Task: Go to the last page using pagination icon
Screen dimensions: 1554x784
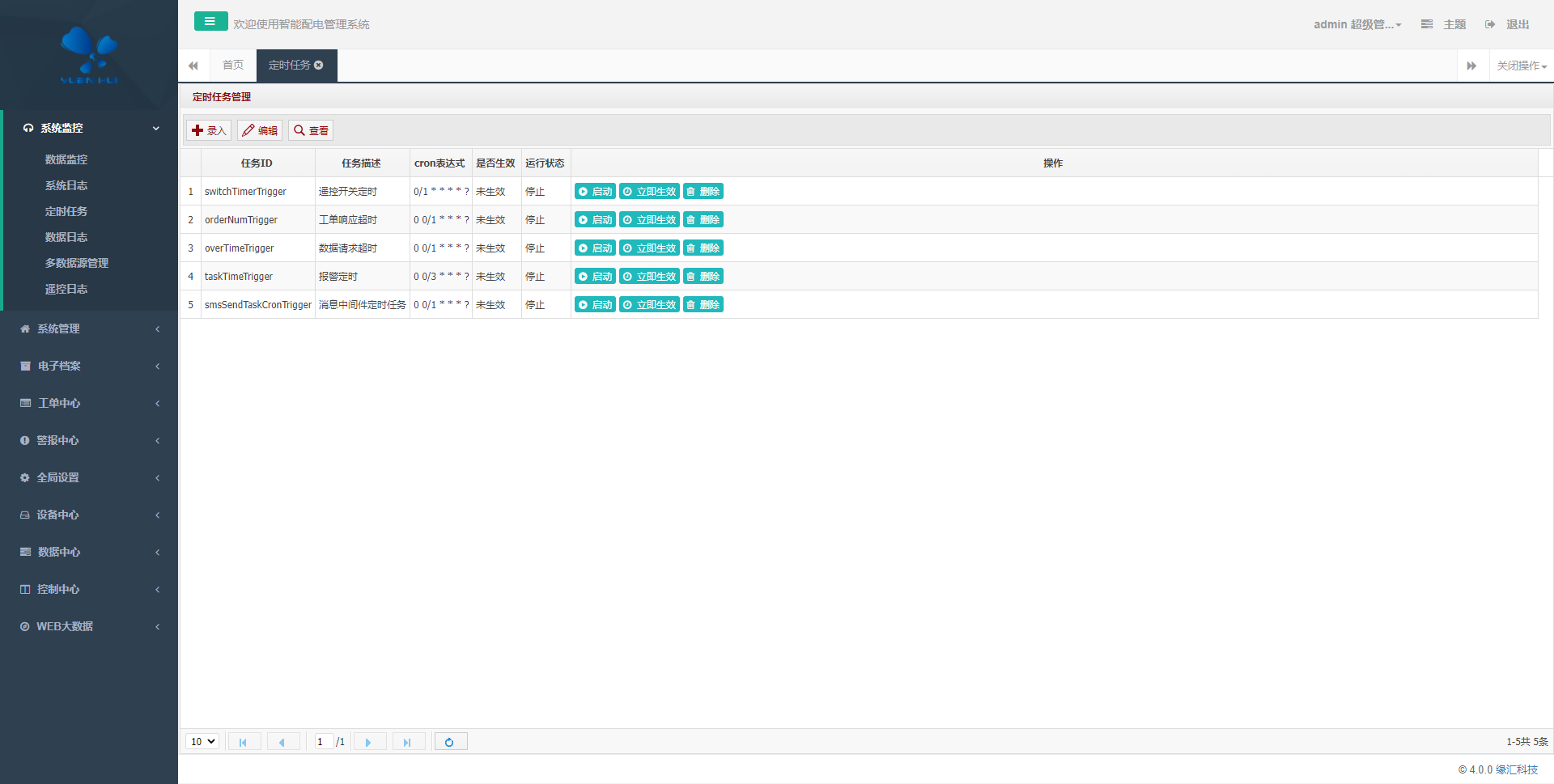Action: pyautogui.click(x=408, y=742)
